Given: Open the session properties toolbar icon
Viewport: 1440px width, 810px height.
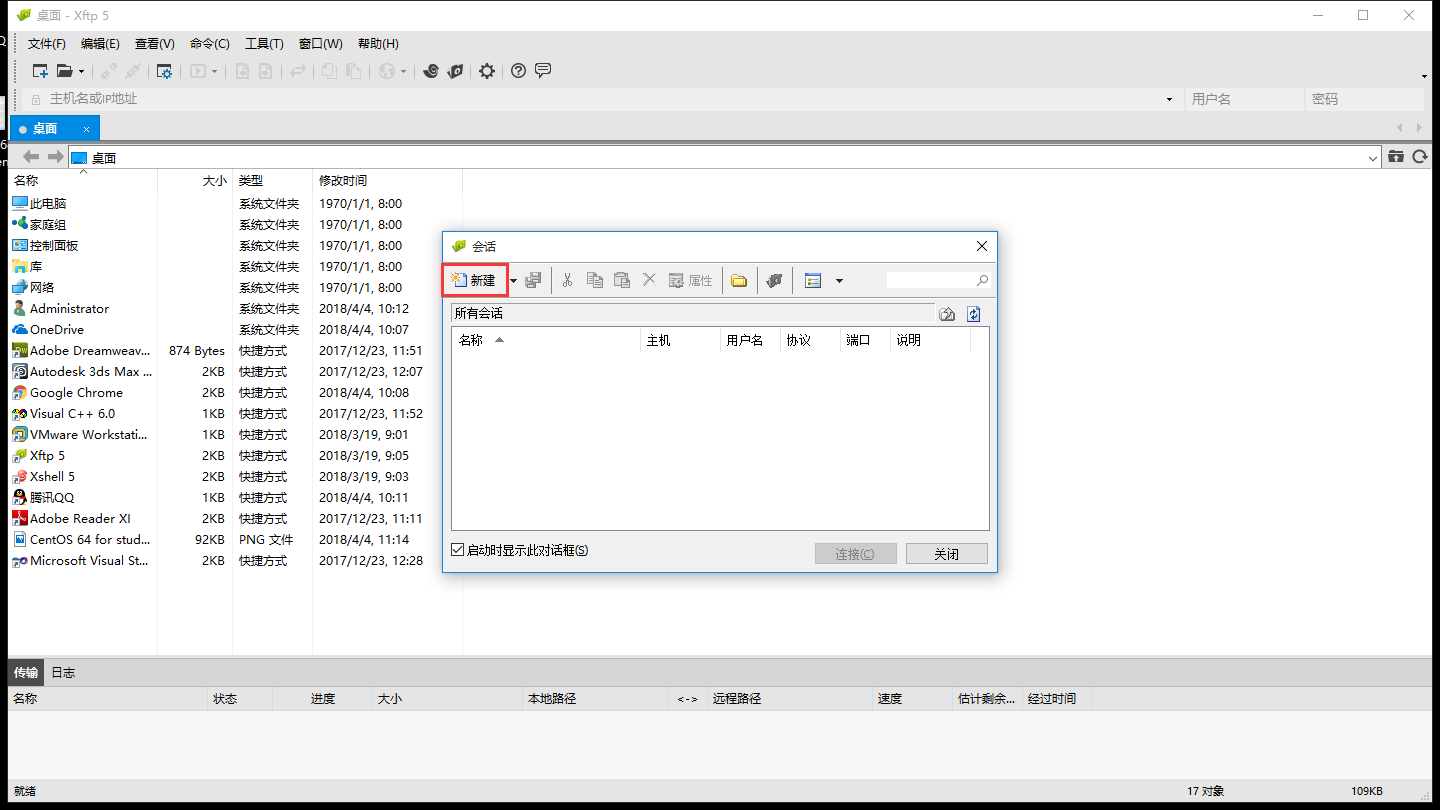Looking at the screenshot, I should pyautogui.click(x=164, y=71).
